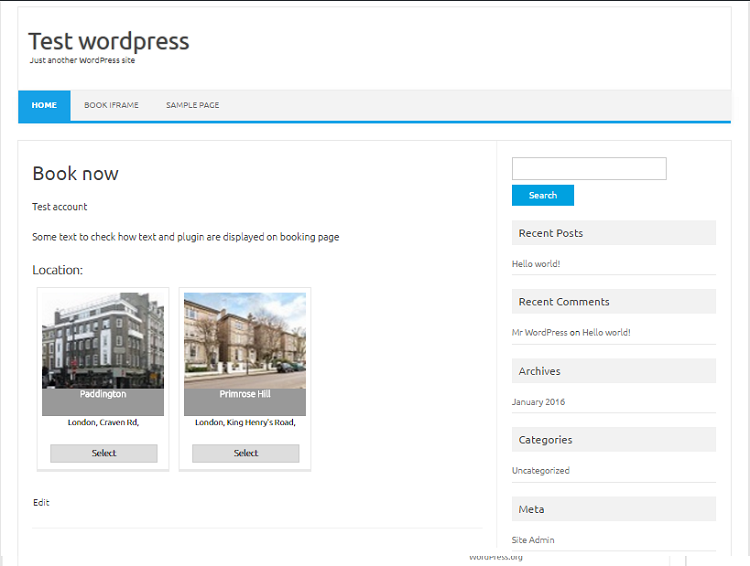
Task: Go to Sample Page in navigation
Action: 192,105
